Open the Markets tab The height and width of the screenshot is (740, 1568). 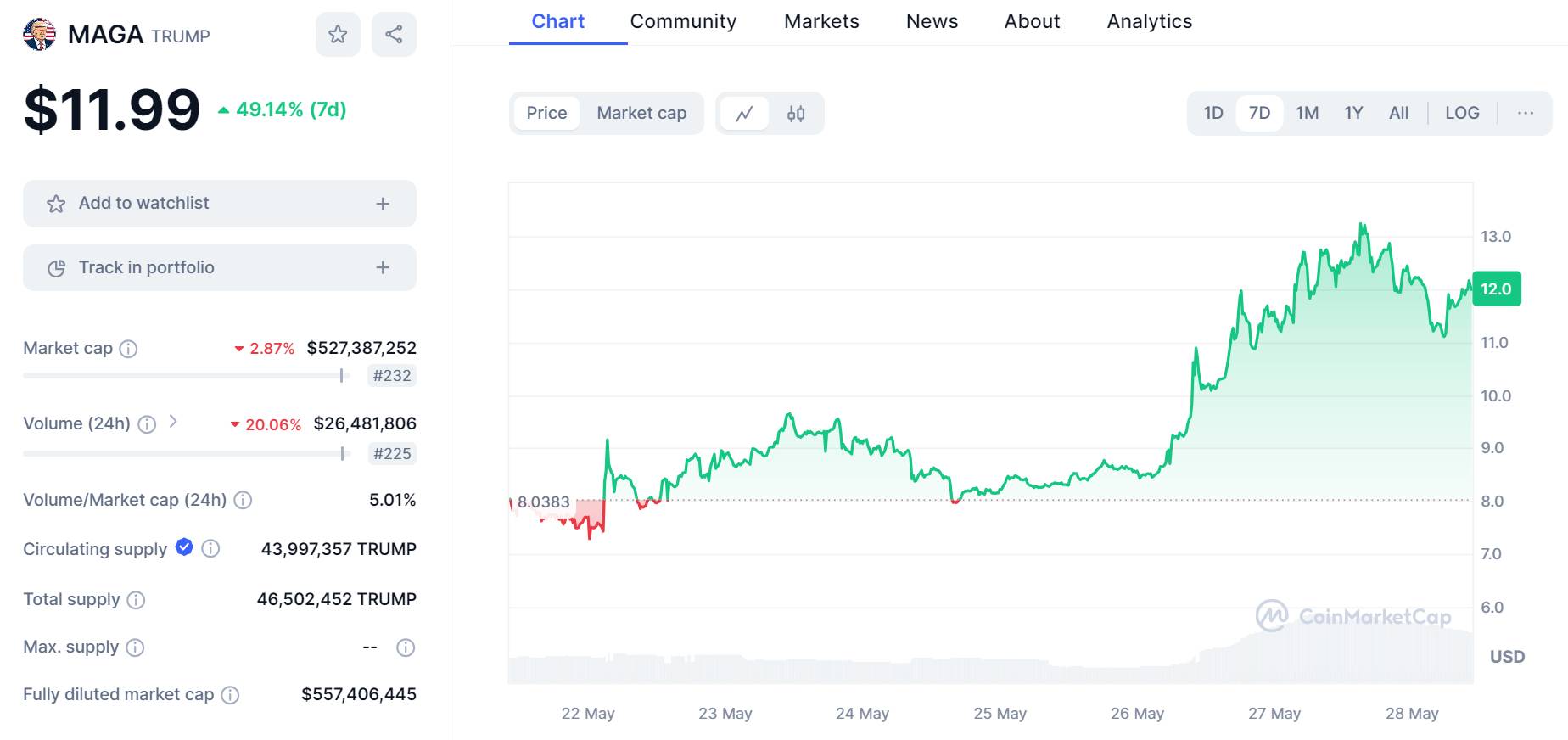(x=821, y=21)
